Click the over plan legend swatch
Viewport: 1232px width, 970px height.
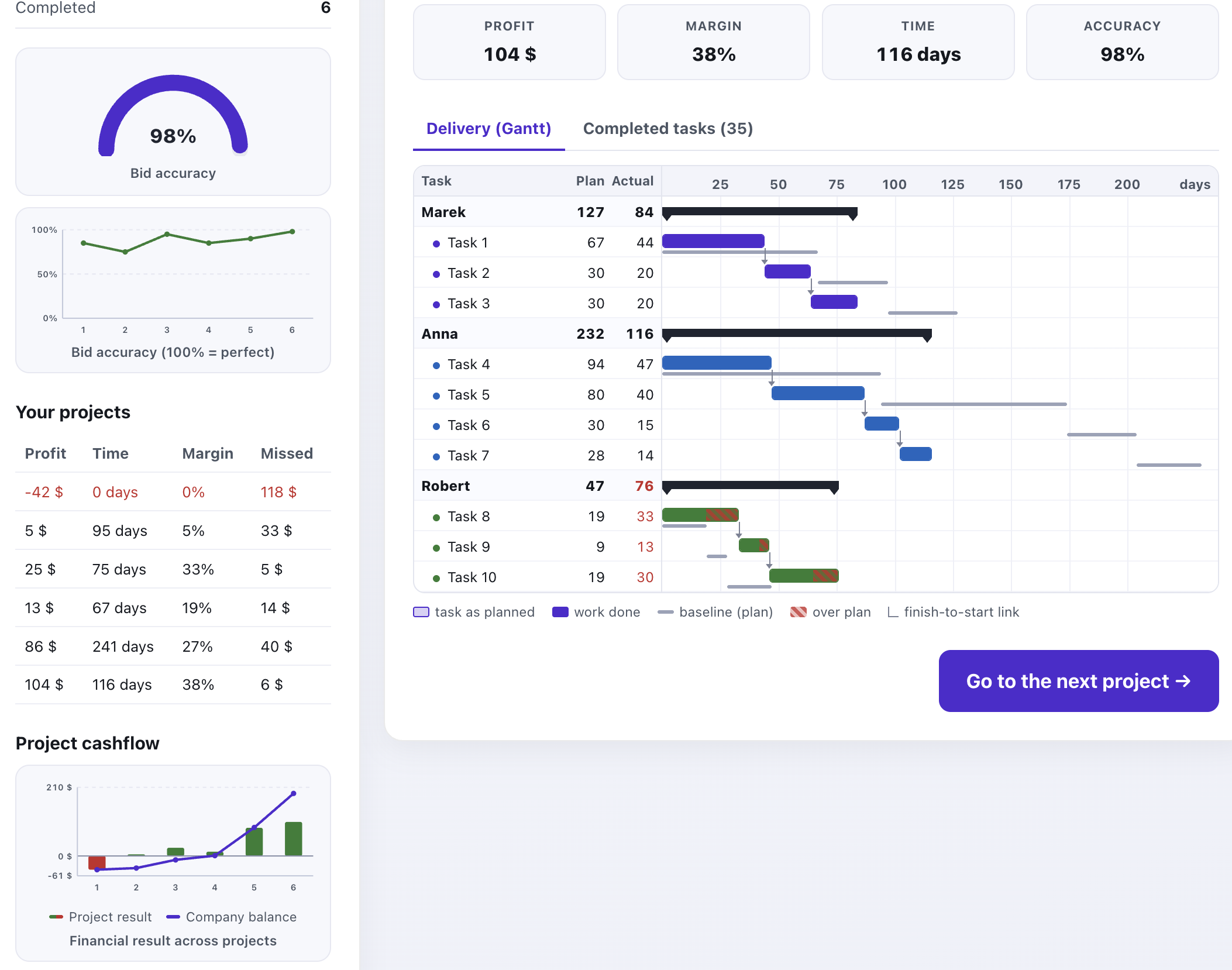[x=799, y=612]
